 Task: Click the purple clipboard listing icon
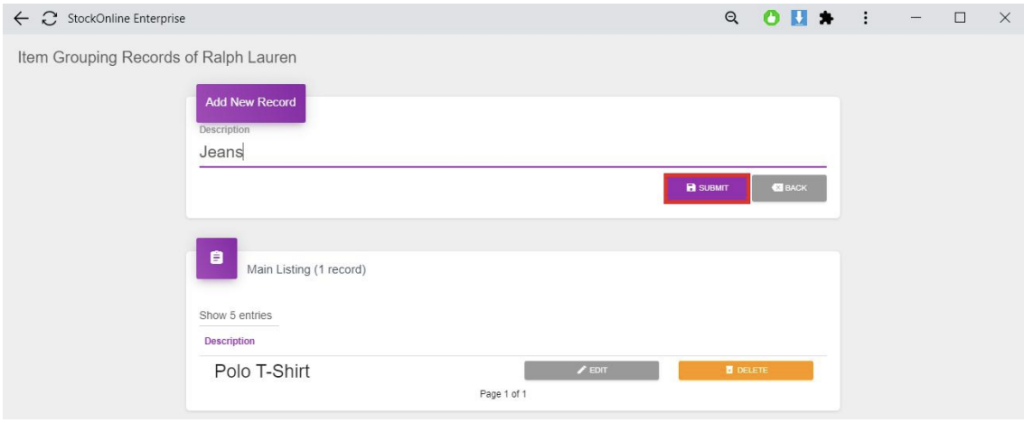click(x=217, y=258)
